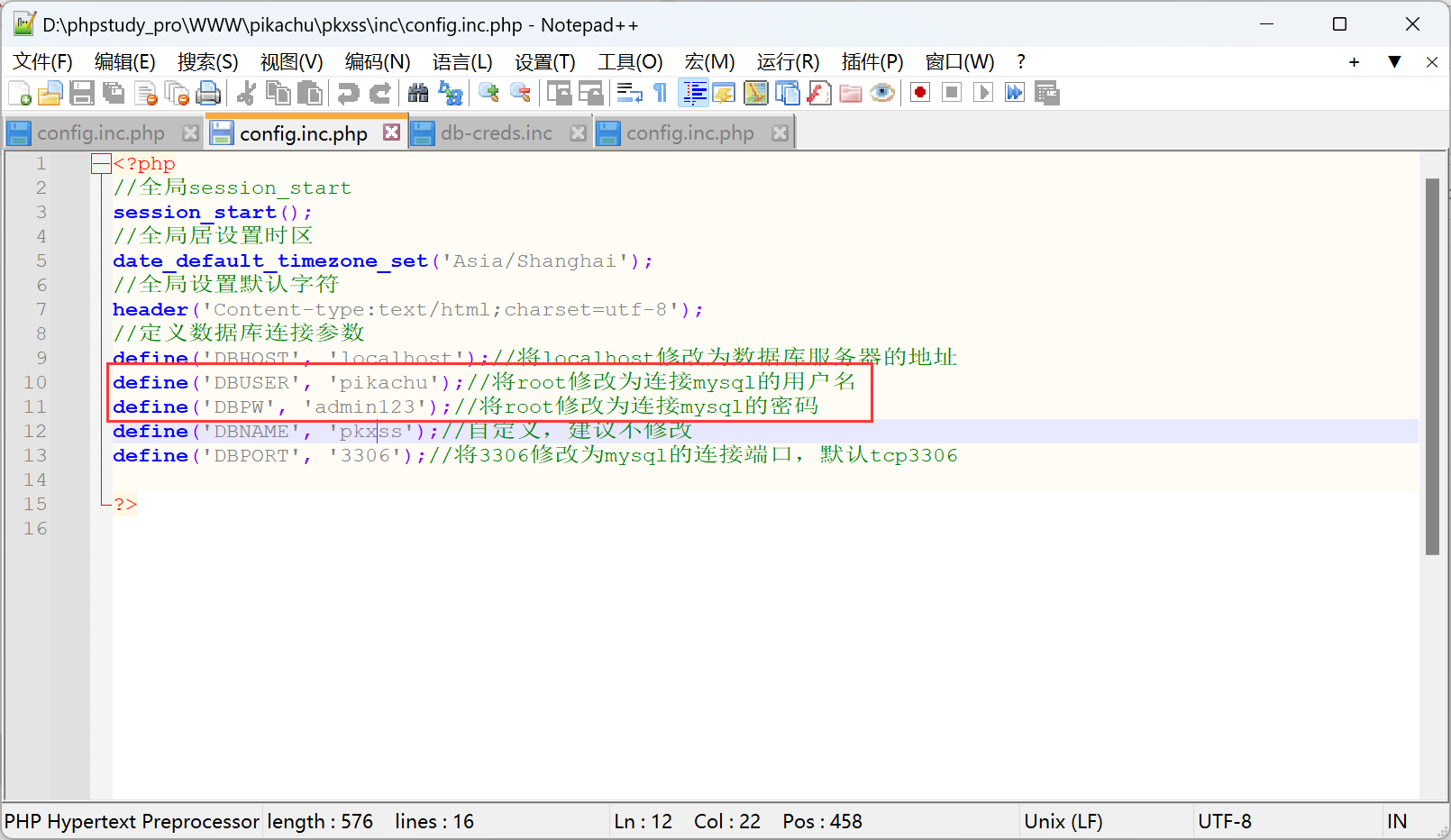
Task: Open a file using the folder icon
Action: (50, 93)
